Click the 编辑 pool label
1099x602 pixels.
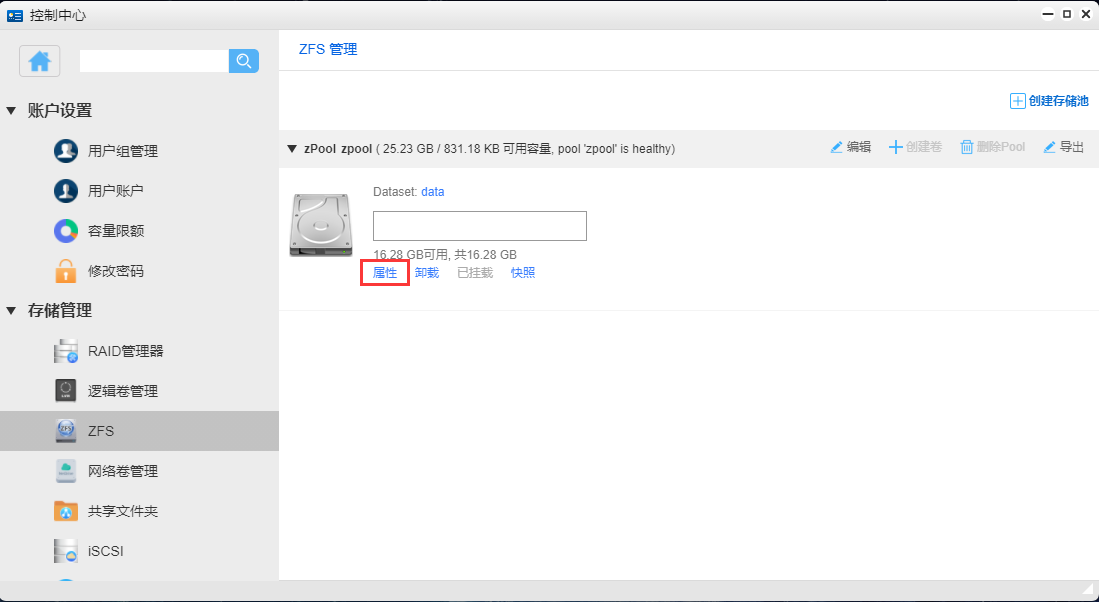point(859,147)
